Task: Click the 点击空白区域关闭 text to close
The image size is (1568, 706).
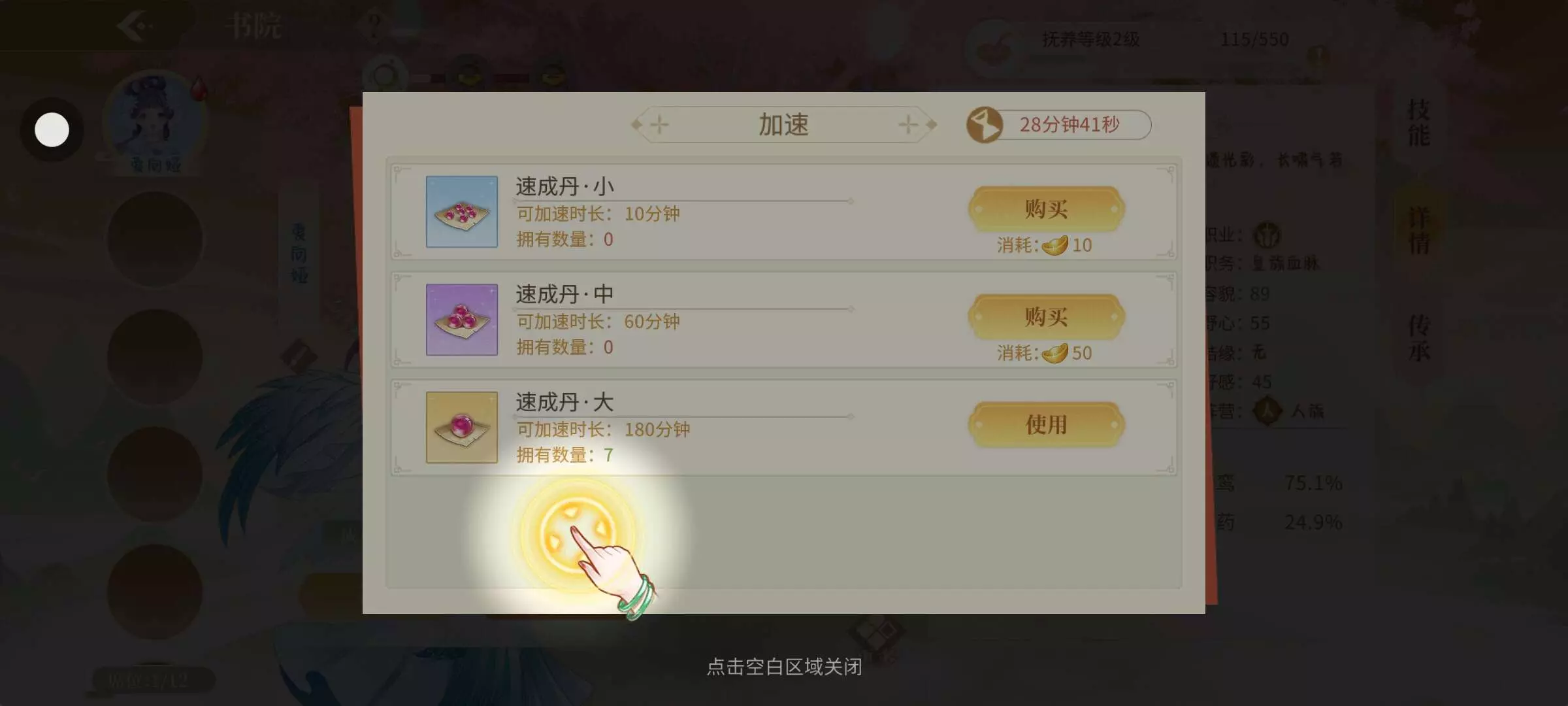Action: tap(784, 667)
